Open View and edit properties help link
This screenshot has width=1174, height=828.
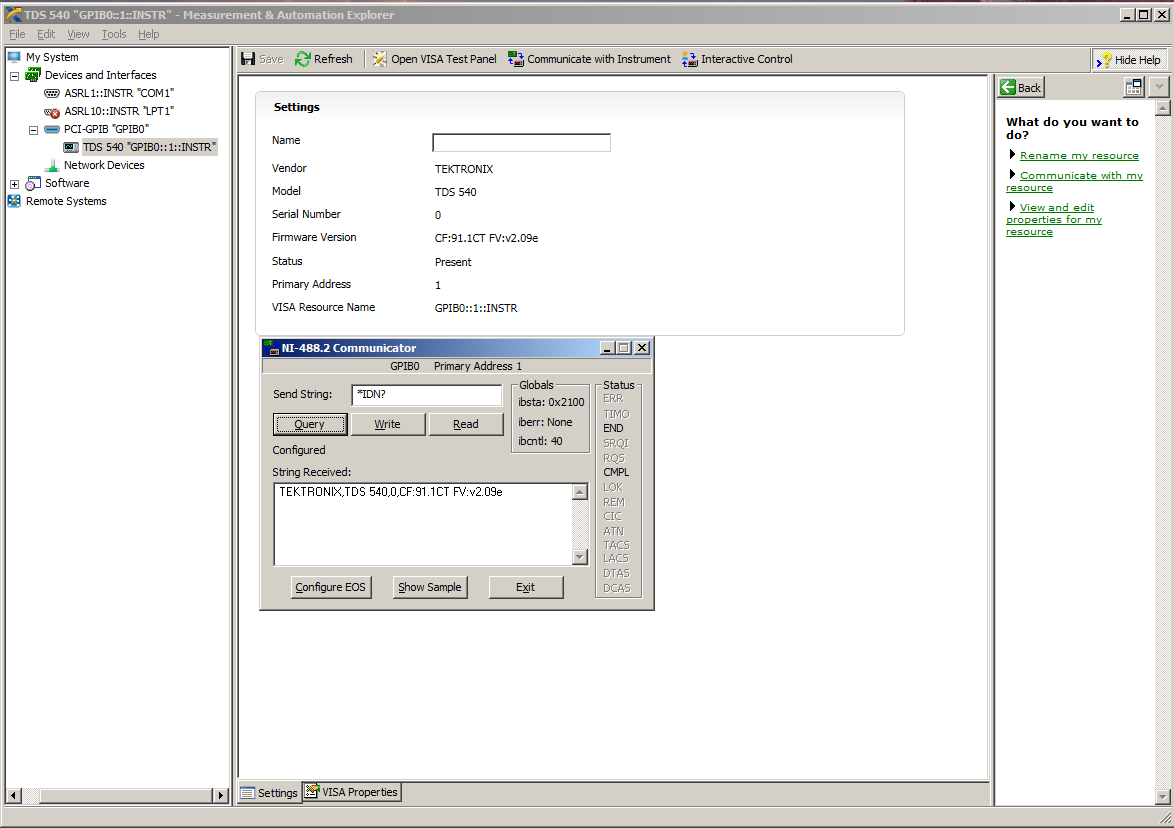tap(1054, 219)
